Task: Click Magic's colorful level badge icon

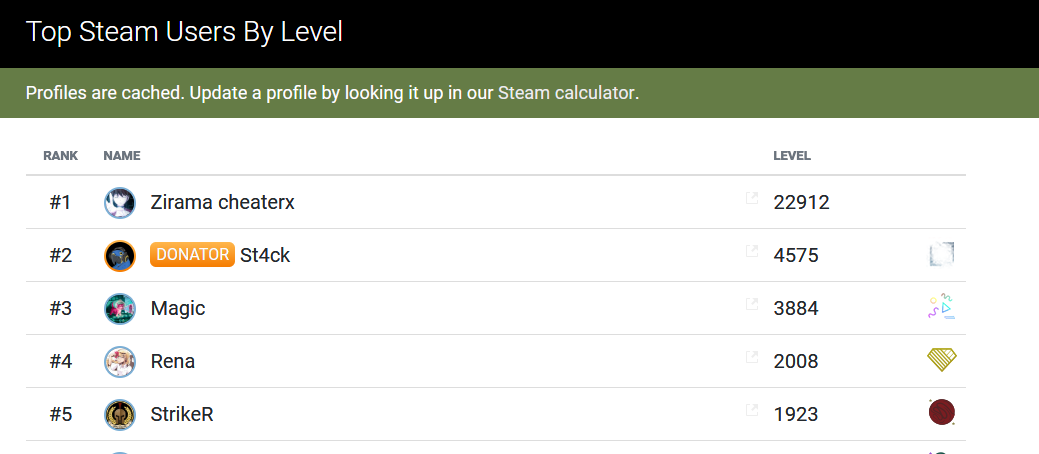Action: (941, 308)
